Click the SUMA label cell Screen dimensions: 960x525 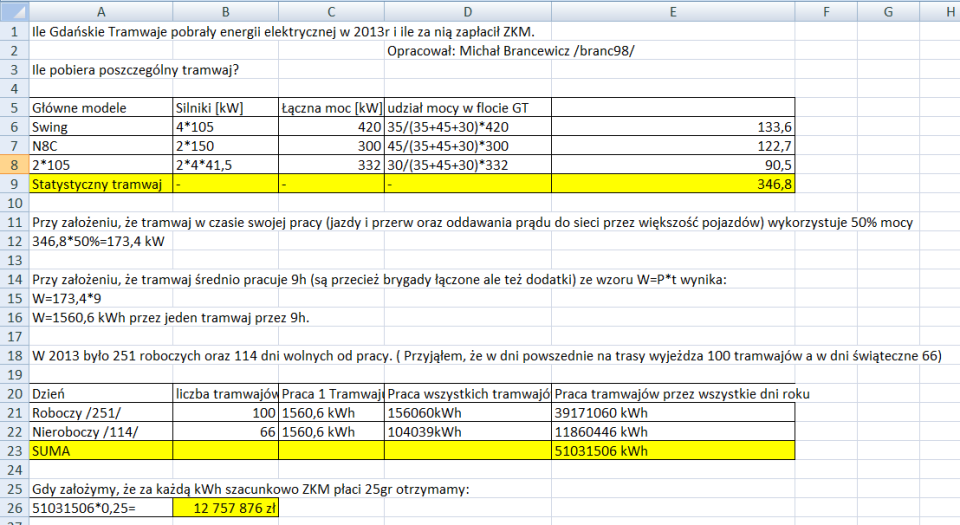click(101, 451)
